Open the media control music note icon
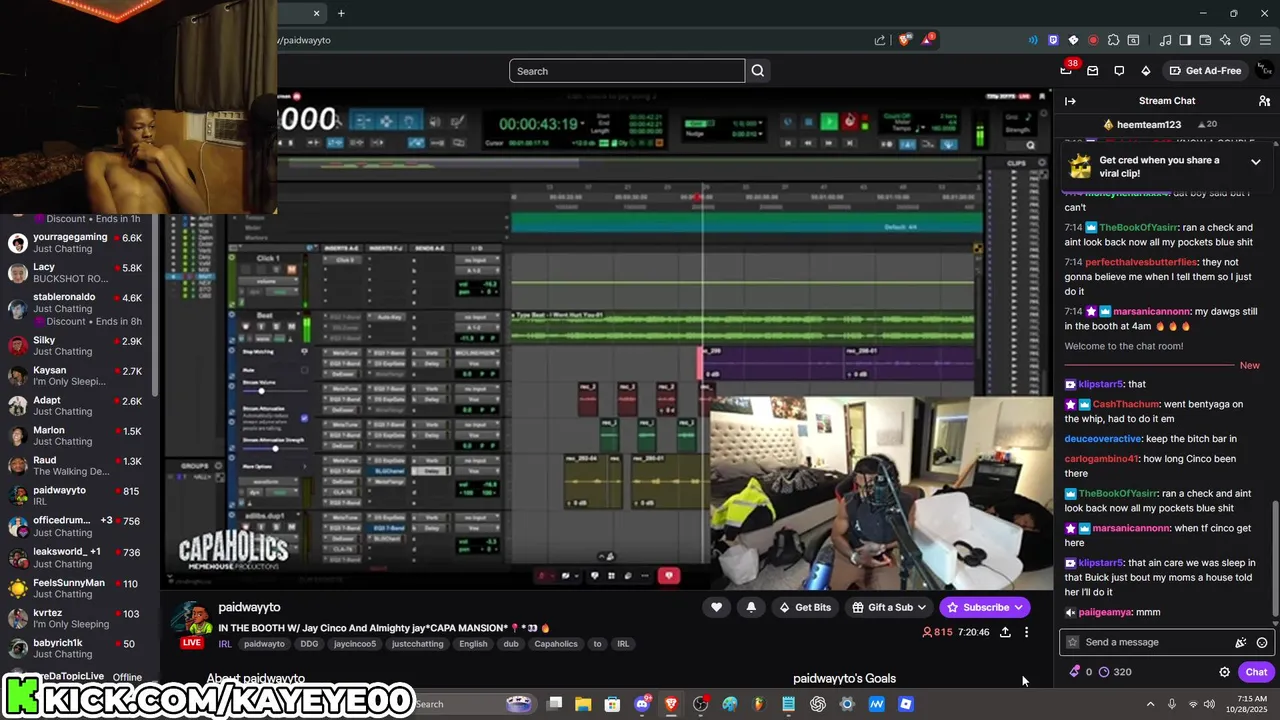This screenshot has width=1280, height=720. 1165,40
